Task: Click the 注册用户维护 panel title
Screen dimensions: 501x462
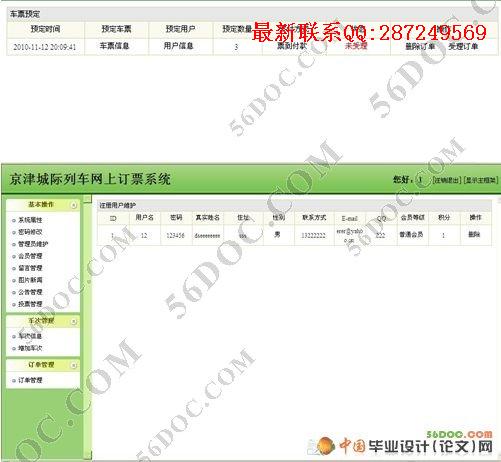Action: [118, 205]
